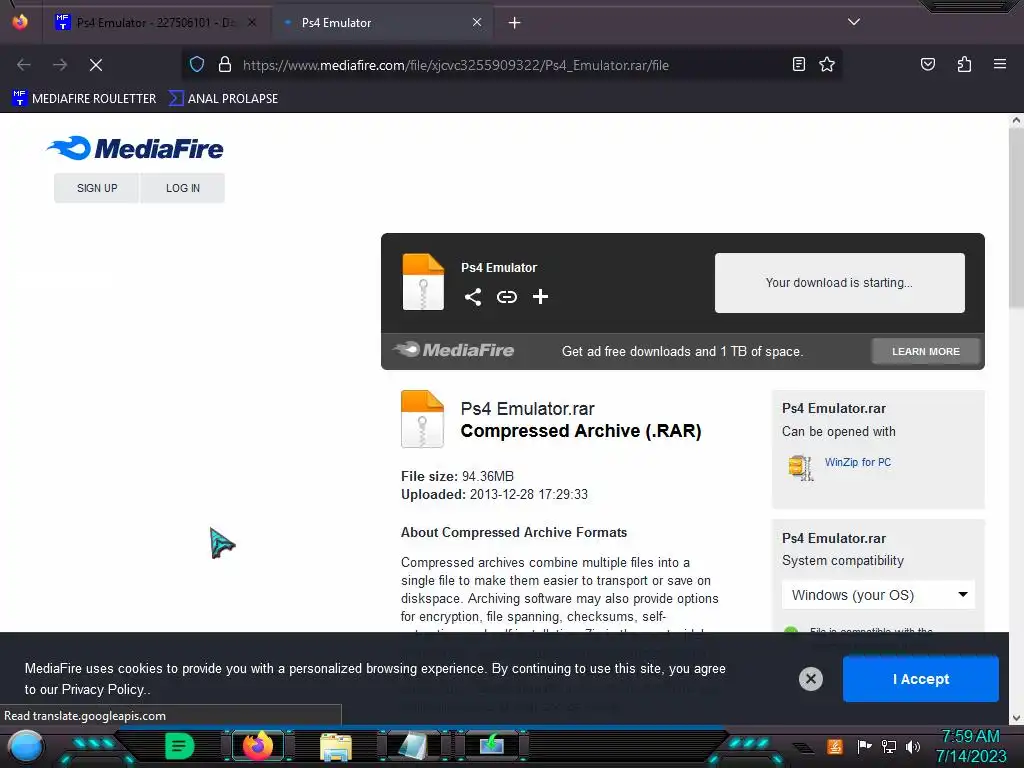Open Action Center flag icon

864,746
